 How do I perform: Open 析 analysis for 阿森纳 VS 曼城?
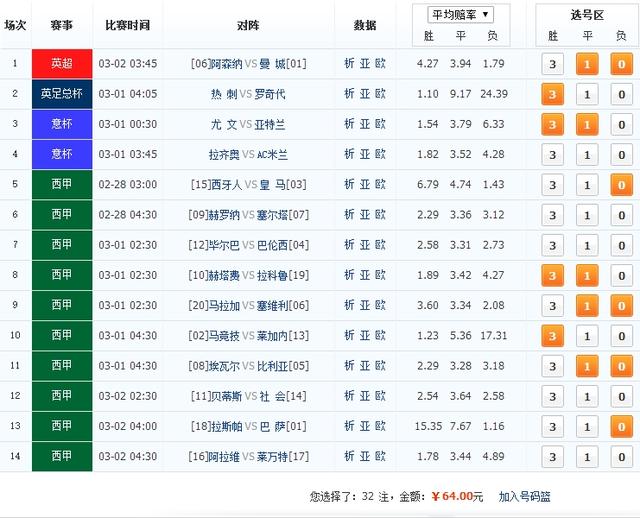pyautogui.click(x=349, y=64)
